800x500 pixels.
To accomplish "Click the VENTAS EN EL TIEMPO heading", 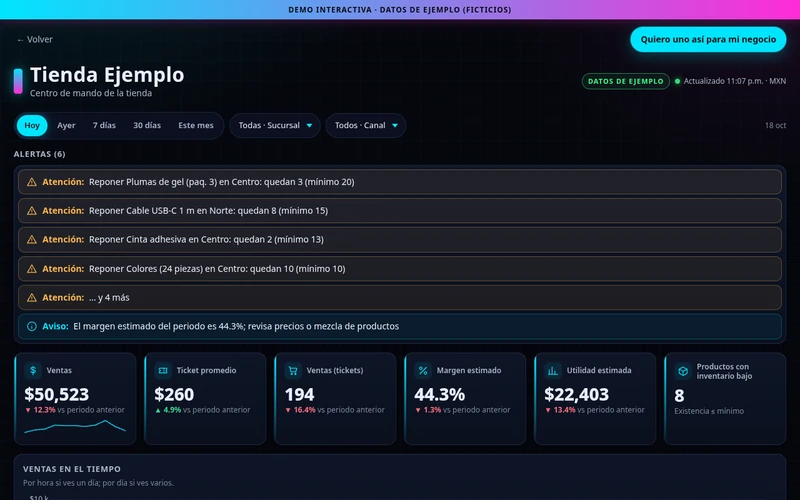I will coord(72,469).
